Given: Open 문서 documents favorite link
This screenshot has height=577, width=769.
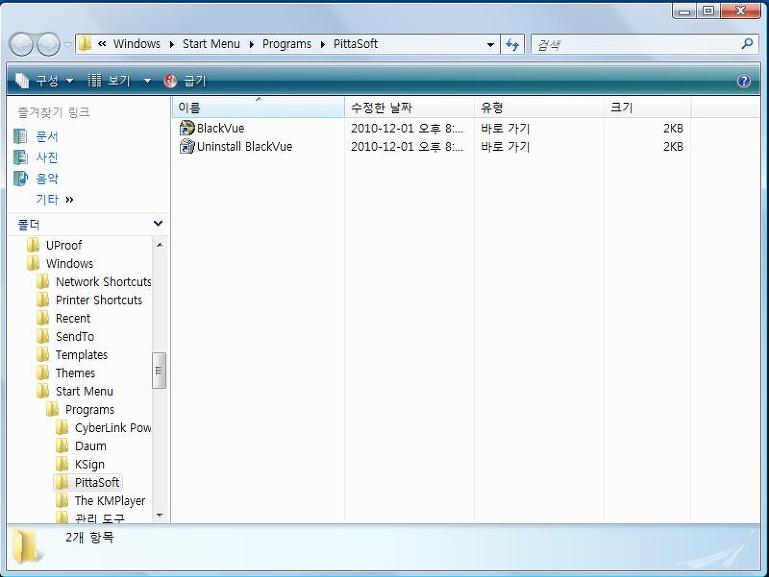Looking at the screenshot, I should (x=47, y=136).
